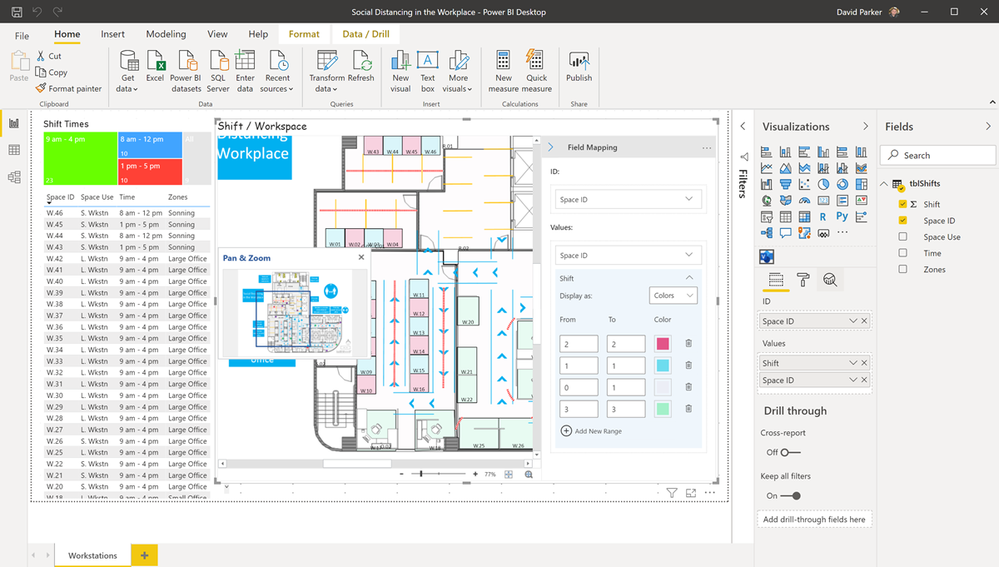Uncheck the Space ID field

(903, 220)
